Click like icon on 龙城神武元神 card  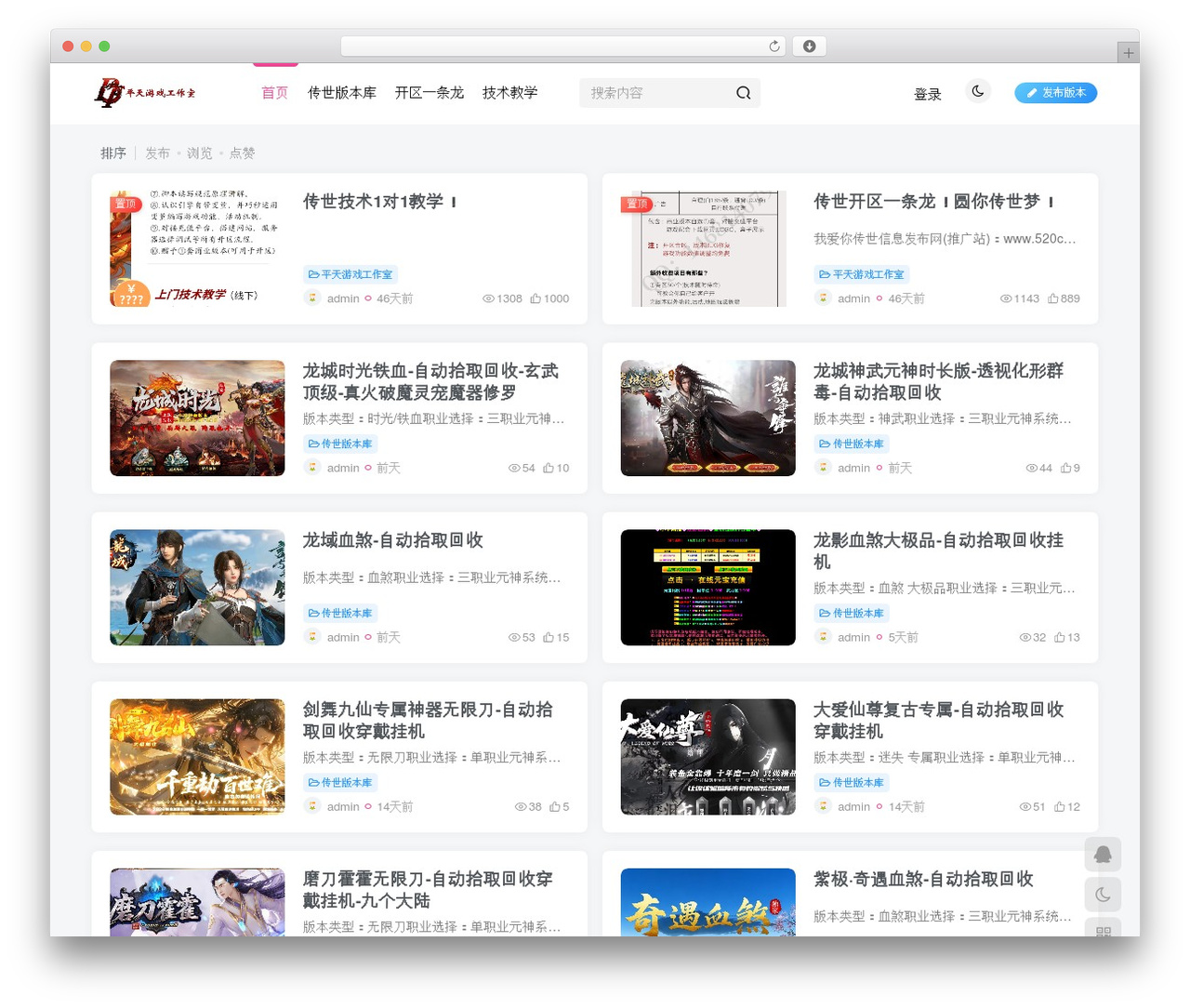tap(1065, 468)
